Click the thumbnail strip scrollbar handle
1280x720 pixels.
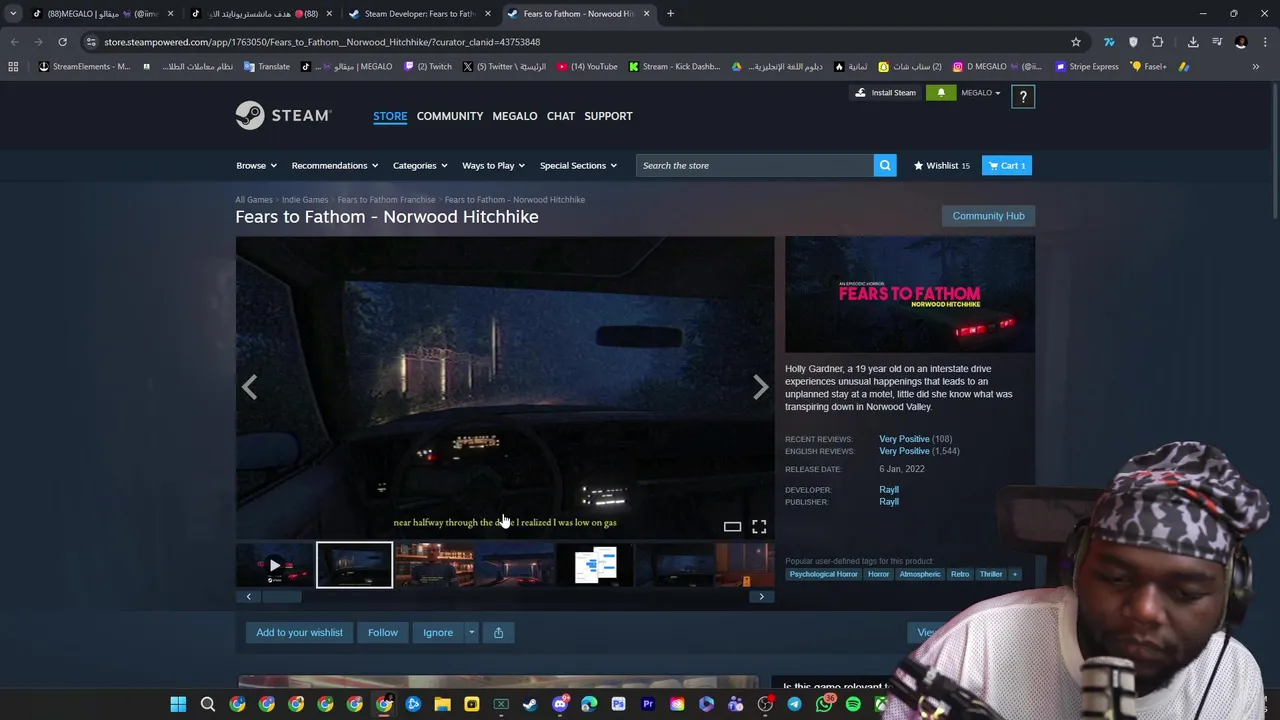[x=282, y=597]
